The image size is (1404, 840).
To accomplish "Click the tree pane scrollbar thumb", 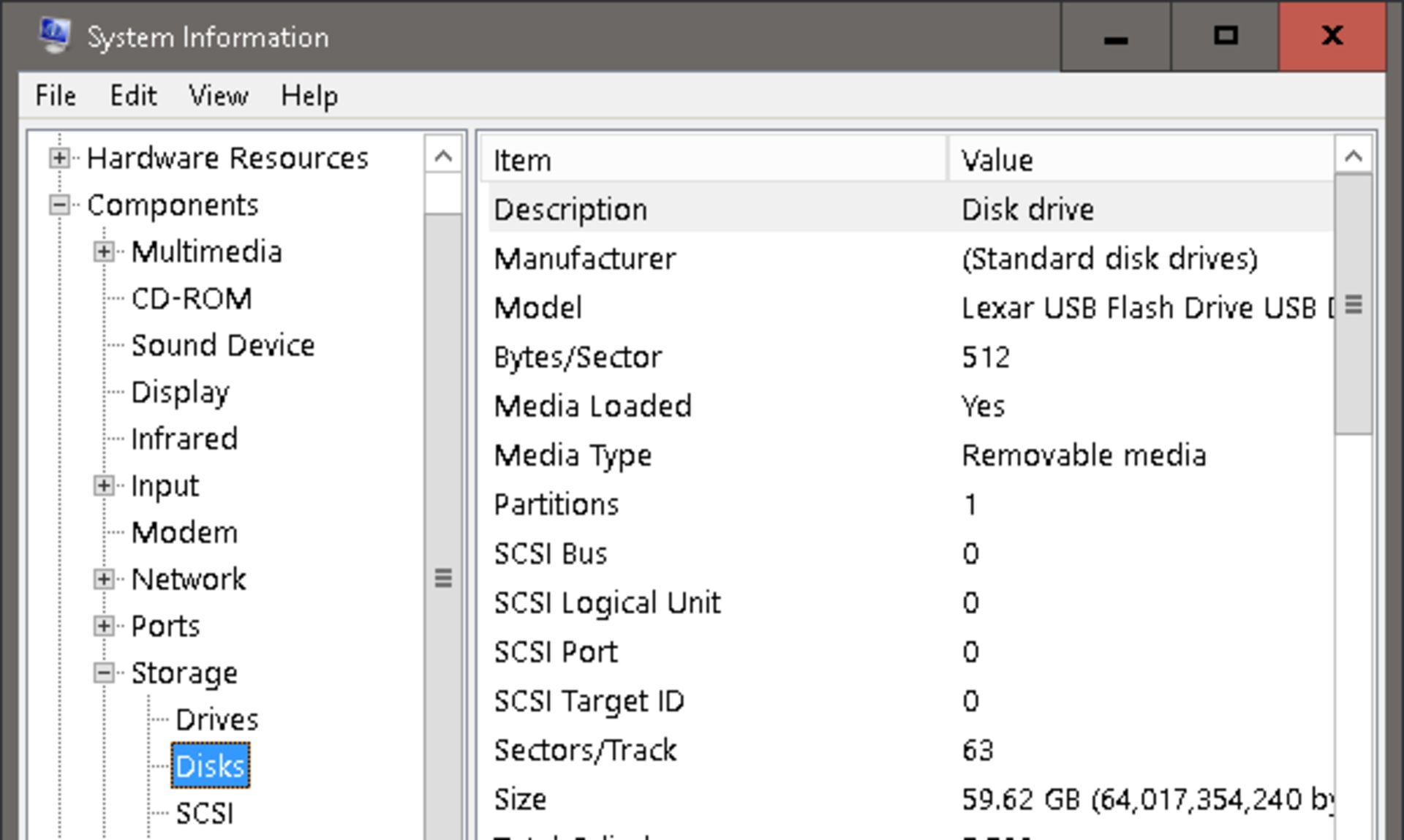I will [443, 578].
